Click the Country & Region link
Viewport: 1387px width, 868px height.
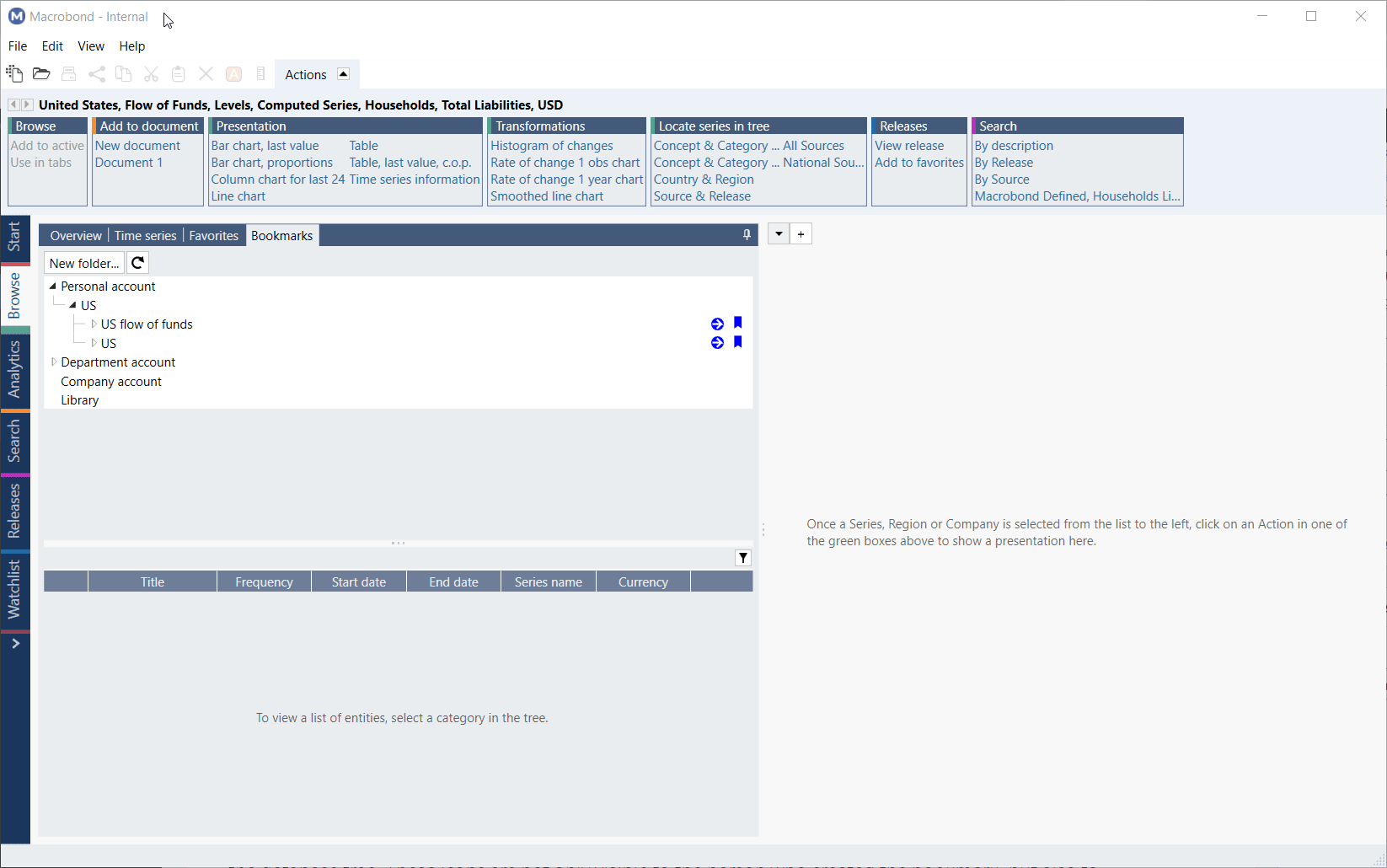coord(704,179)
